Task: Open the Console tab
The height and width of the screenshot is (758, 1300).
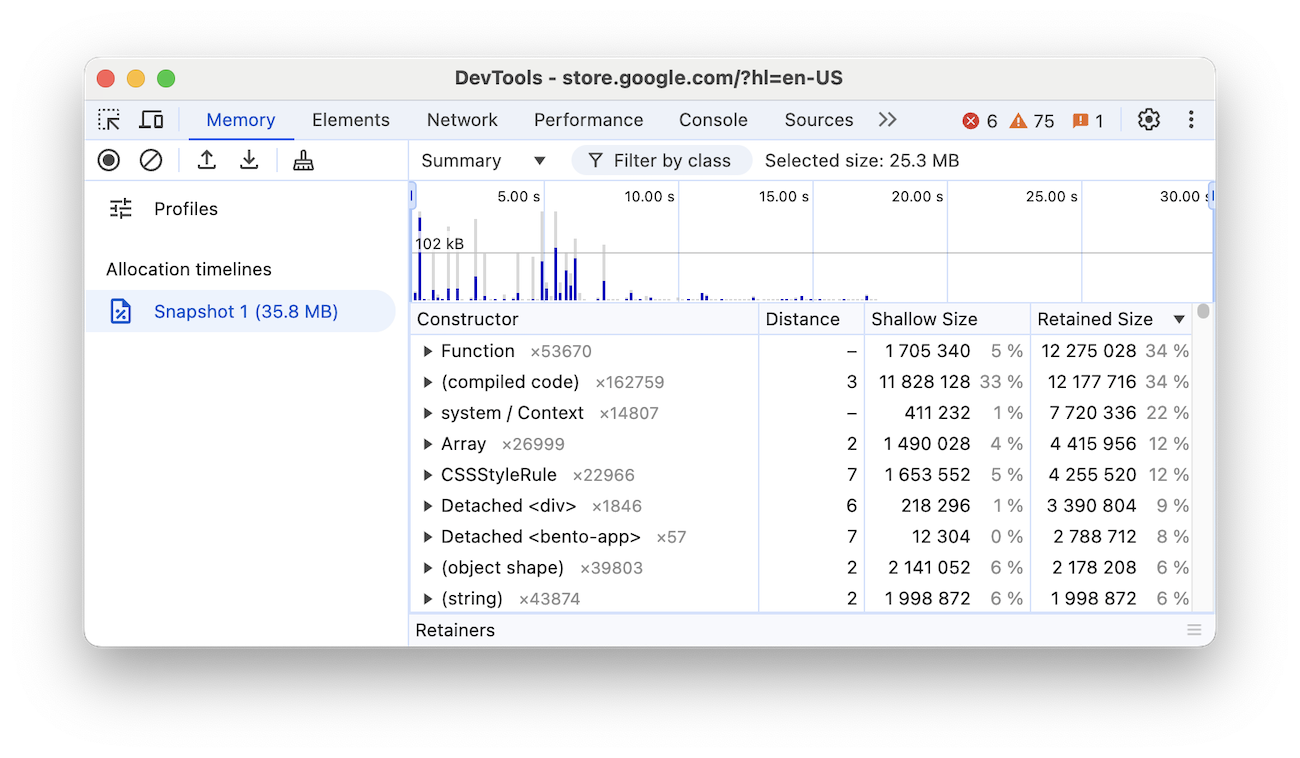Action: coord(712,119)
